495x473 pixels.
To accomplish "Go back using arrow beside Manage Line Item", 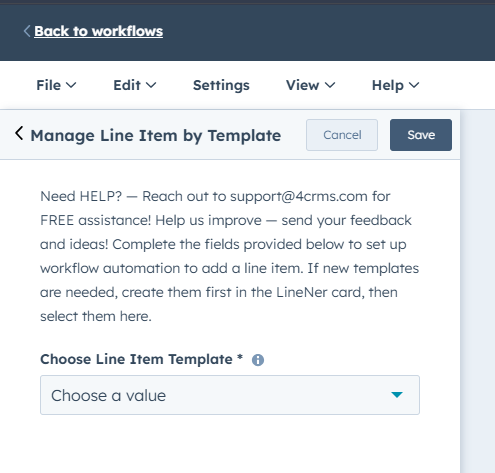I will [x=19, y=134].
